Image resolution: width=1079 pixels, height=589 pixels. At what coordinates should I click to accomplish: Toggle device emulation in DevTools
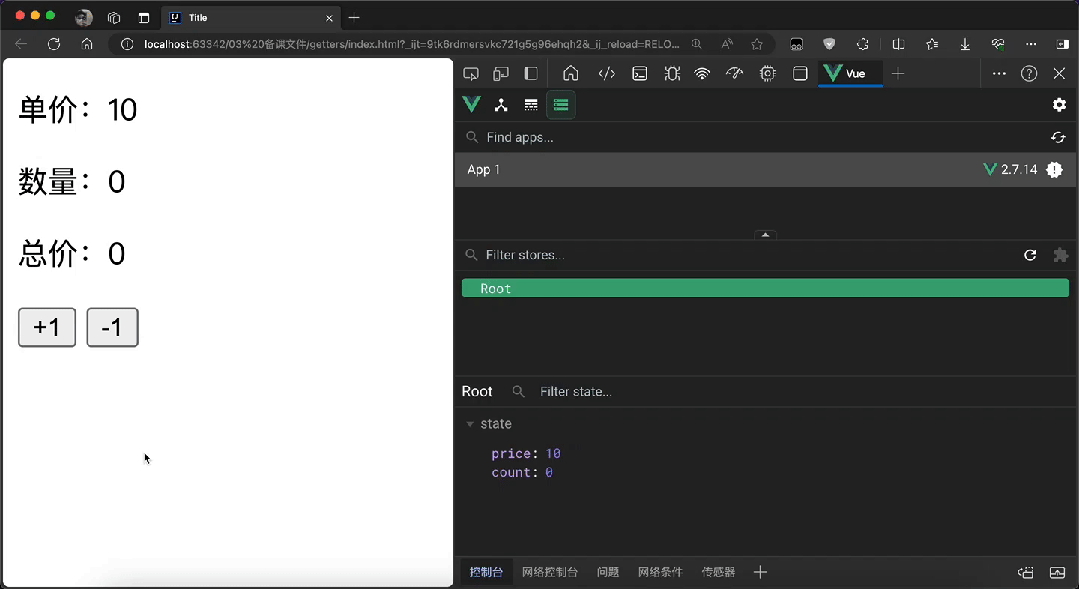[501, 74]
